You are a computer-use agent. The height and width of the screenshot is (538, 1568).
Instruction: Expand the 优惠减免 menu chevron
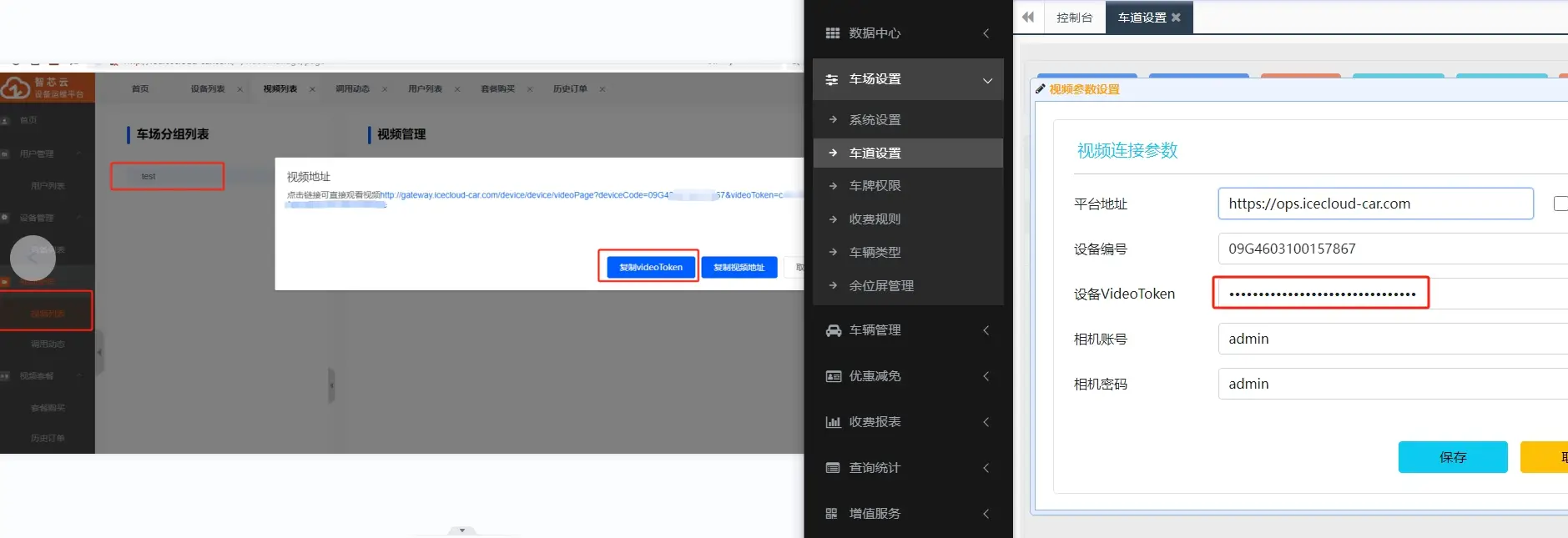986,376
